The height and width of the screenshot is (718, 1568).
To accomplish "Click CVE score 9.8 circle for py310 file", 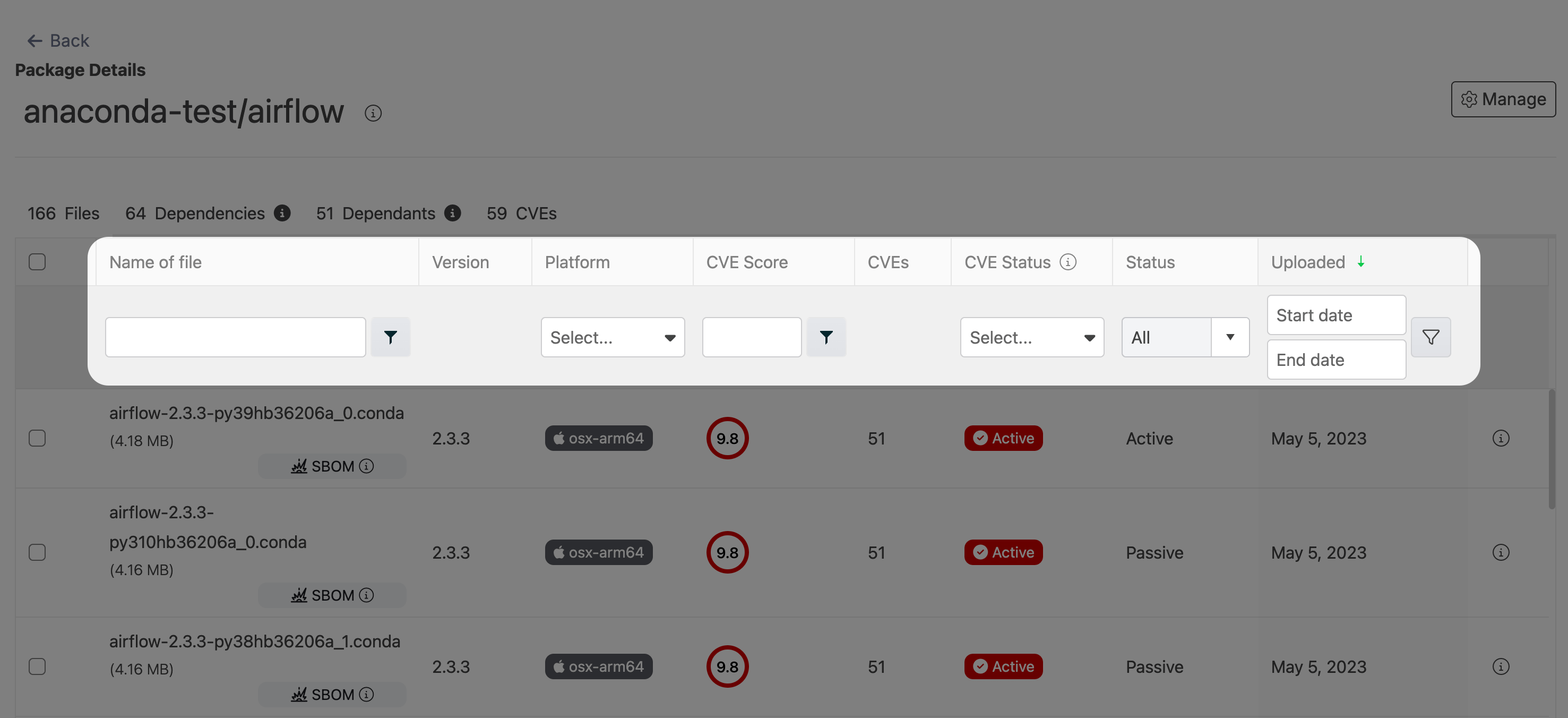I will pos(727,552).
